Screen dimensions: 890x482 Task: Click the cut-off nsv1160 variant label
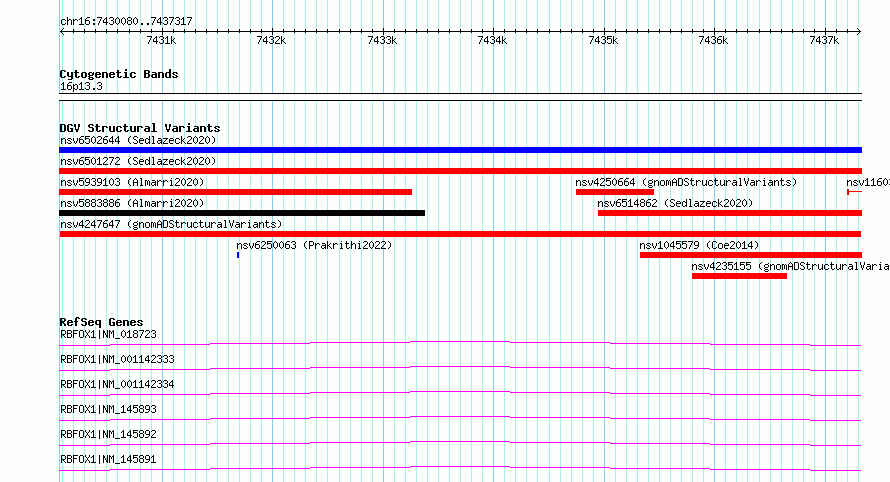pos(868,182)
